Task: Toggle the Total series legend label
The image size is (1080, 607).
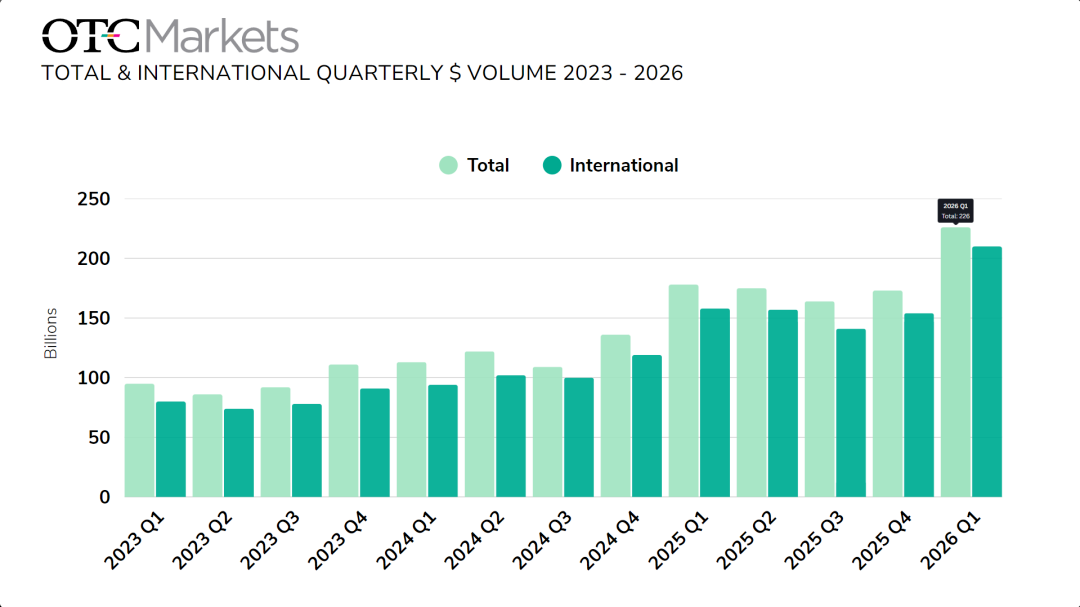Action: pos(488,166)
